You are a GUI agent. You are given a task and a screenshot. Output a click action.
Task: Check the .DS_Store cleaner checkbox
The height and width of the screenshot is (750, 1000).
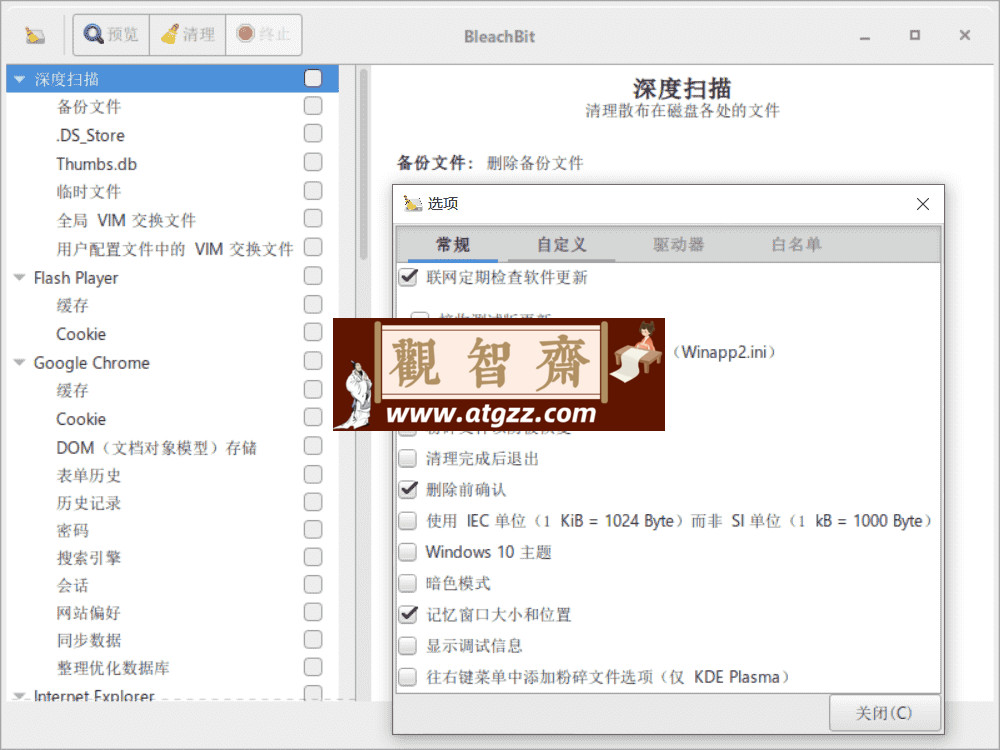click(313, 134)
